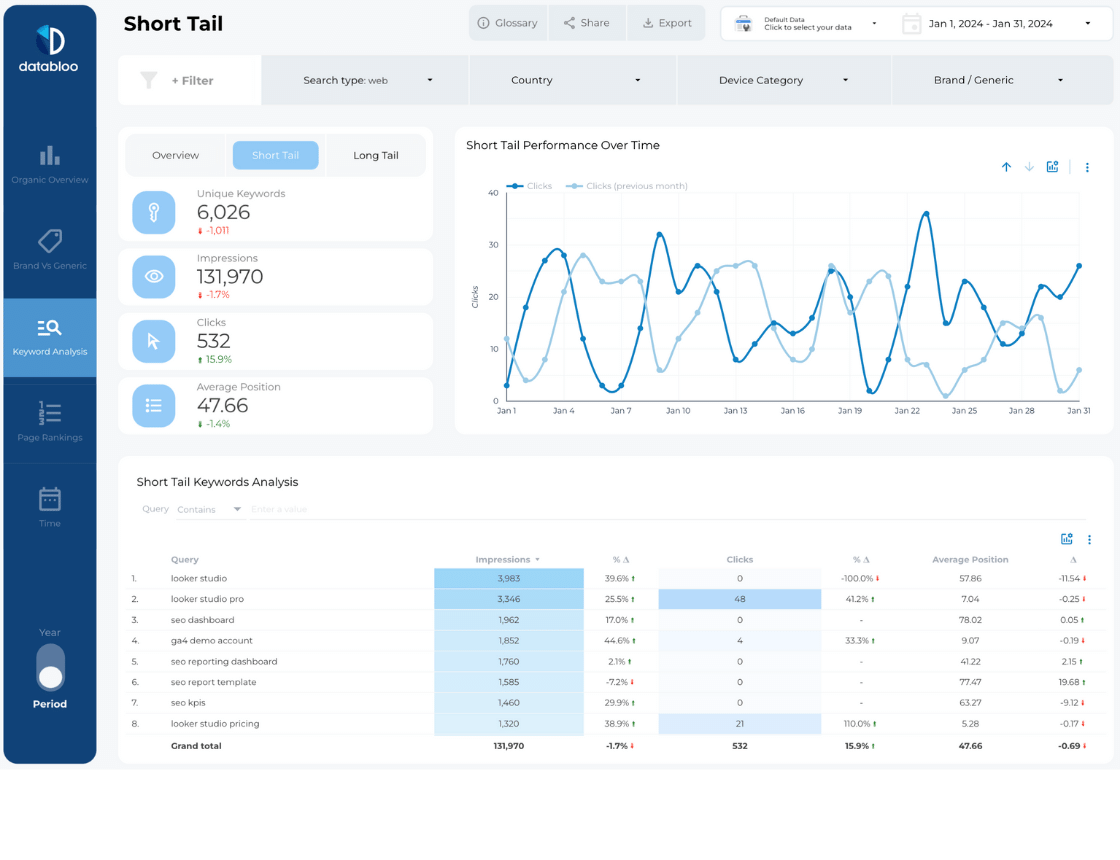Open Organic Overview from the sidebar icon

[x=50, y=156]
